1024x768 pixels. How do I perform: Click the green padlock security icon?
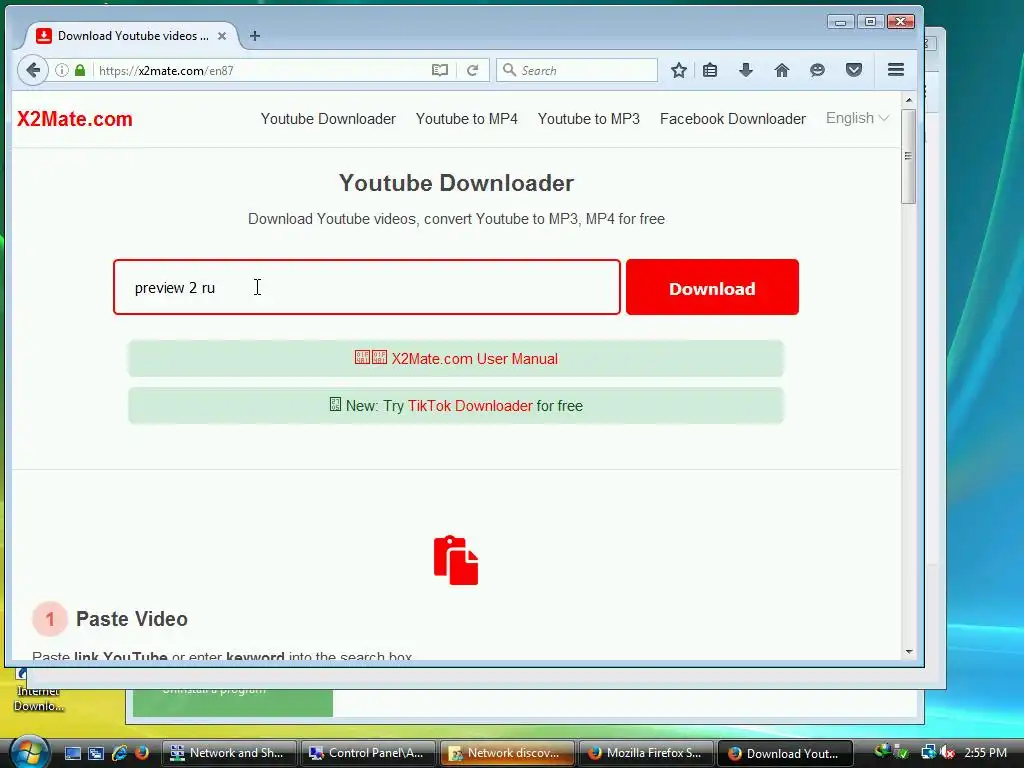[x=80, y=70]
